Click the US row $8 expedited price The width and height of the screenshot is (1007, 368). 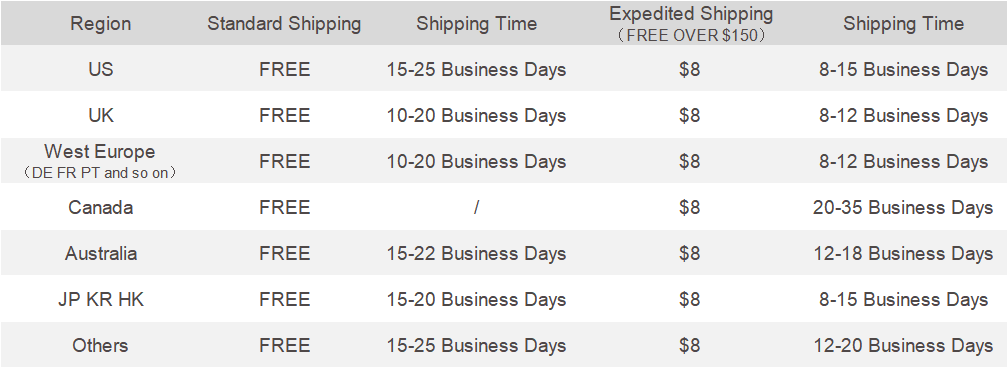click(x=690, y=69)
